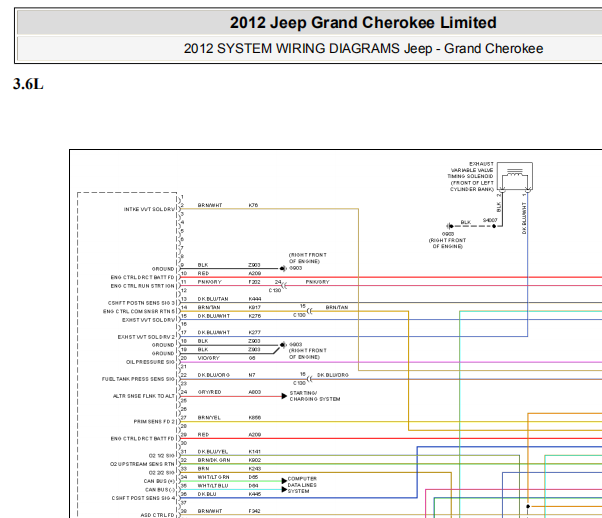Click the 'PRIM SENS FD 2' label

click(x=154, y=422)
